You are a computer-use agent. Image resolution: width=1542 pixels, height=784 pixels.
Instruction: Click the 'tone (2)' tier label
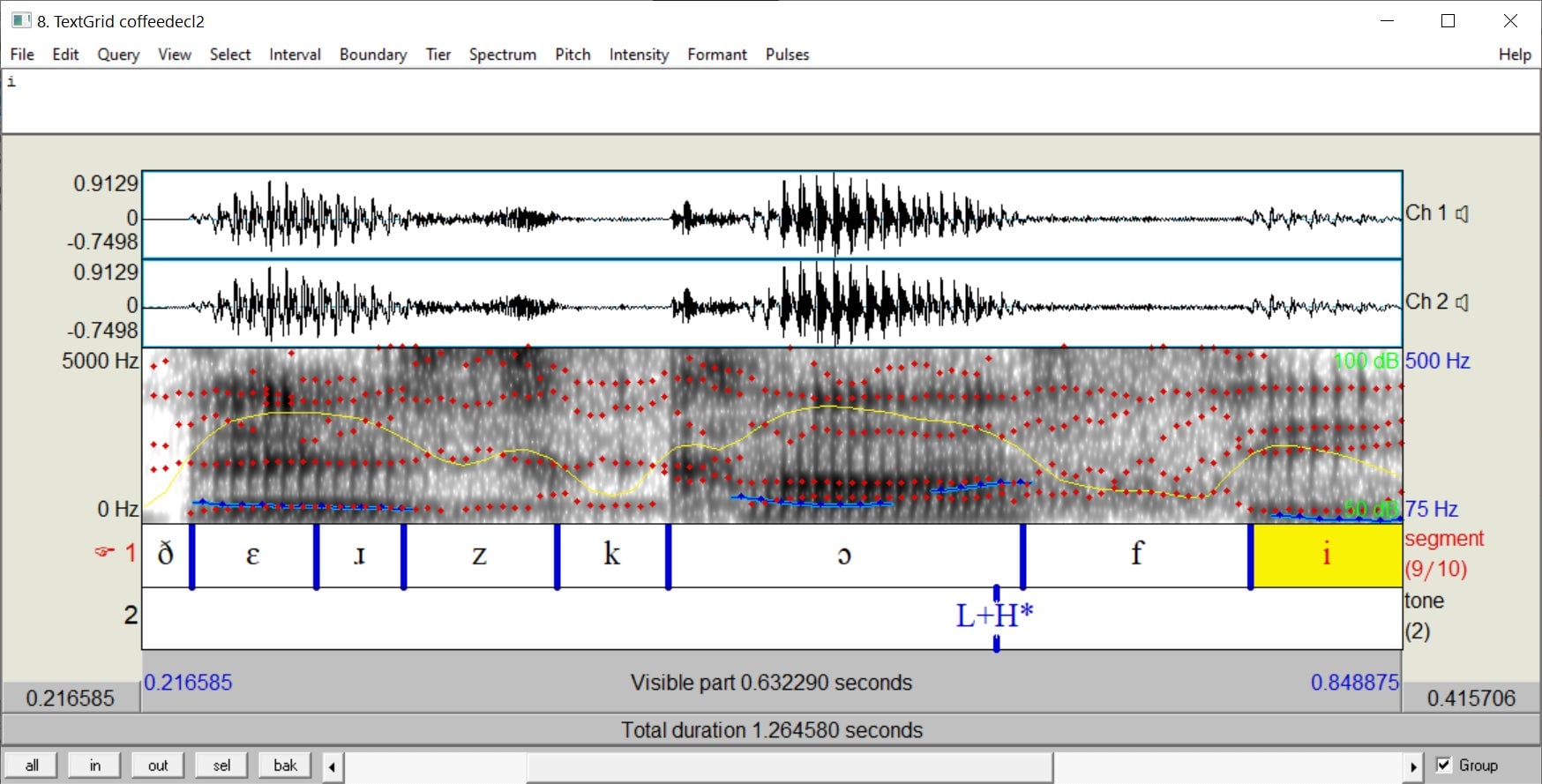point(1424,616)
